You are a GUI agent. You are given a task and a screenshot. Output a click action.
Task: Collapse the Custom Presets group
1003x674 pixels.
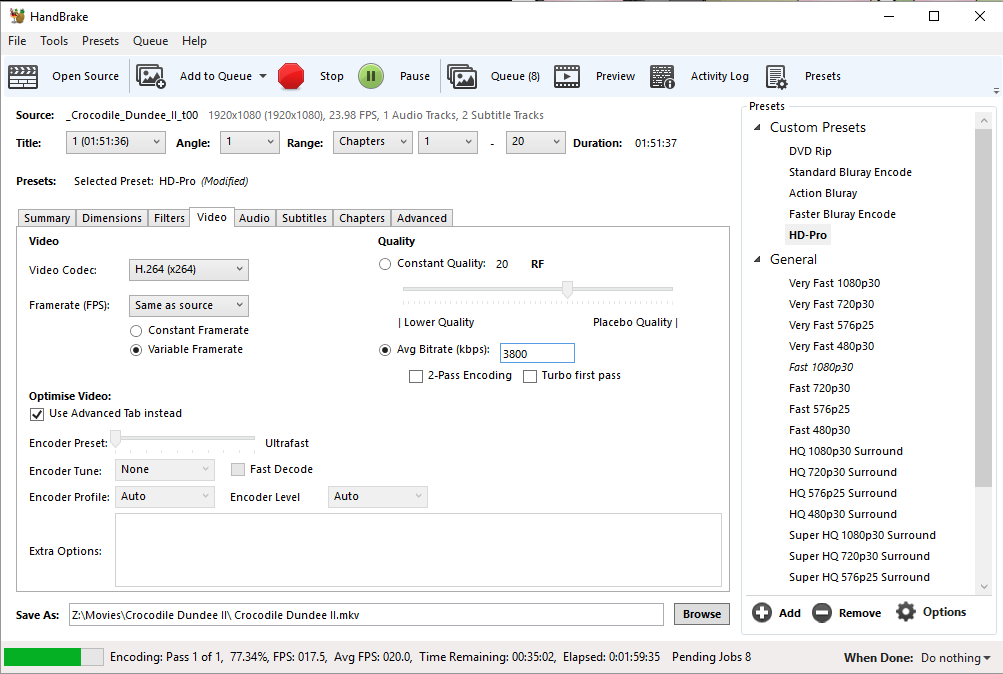757,127
